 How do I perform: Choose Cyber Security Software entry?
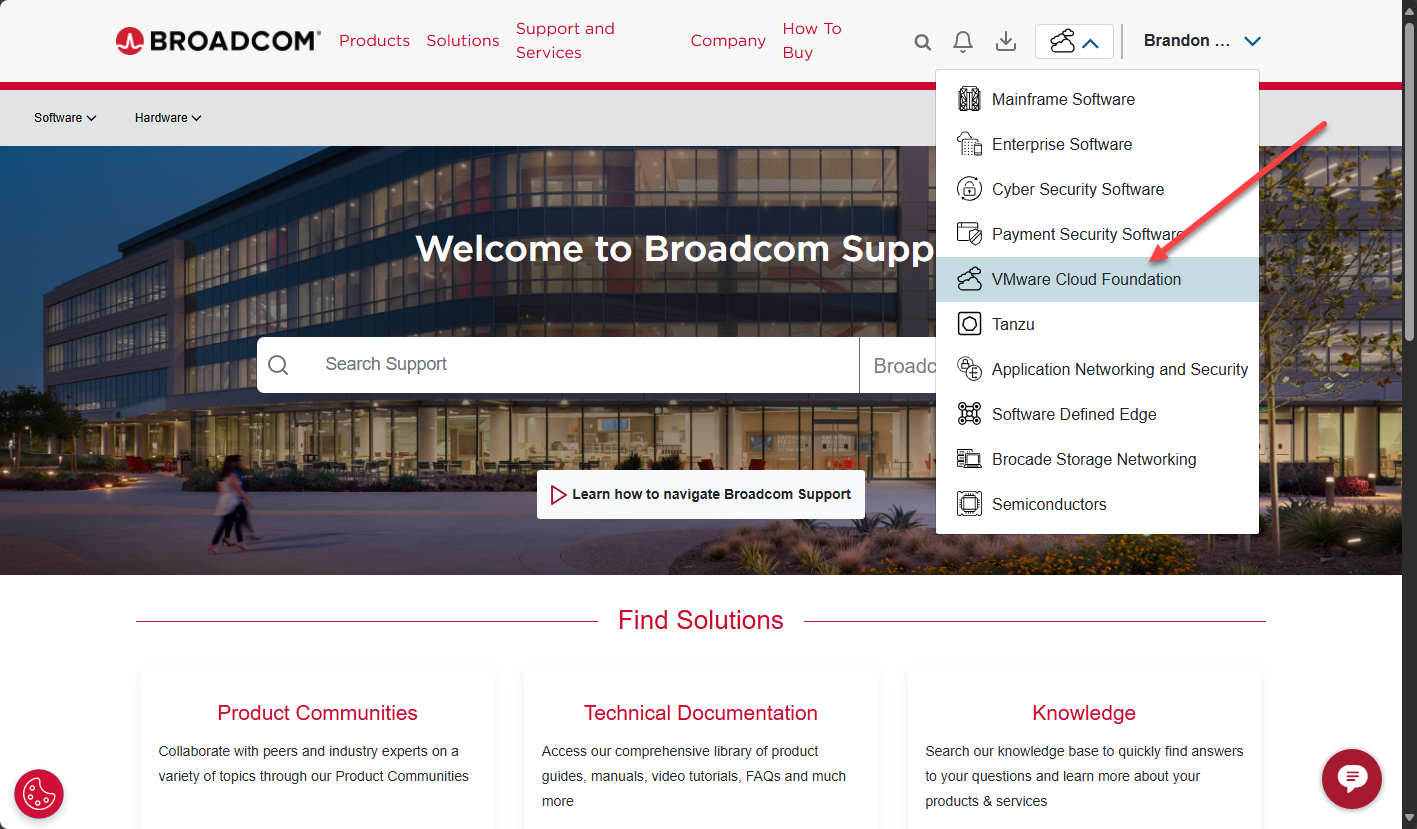tap(1097, 189)
